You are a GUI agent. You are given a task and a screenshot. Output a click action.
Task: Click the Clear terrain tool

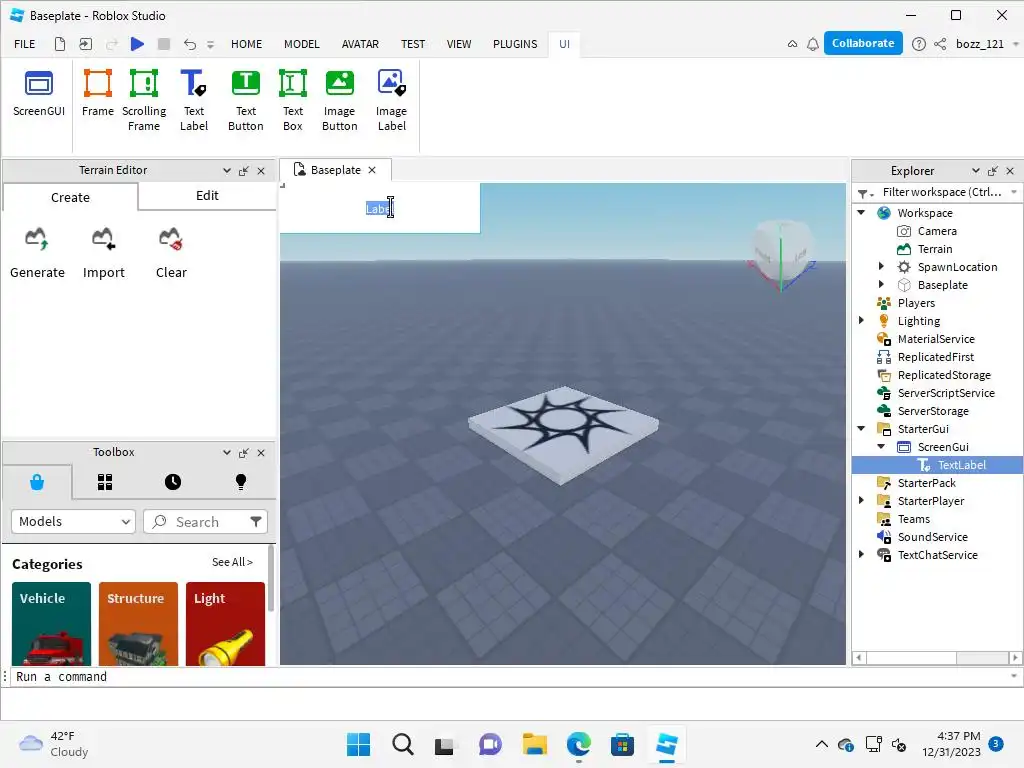[171, 253]
